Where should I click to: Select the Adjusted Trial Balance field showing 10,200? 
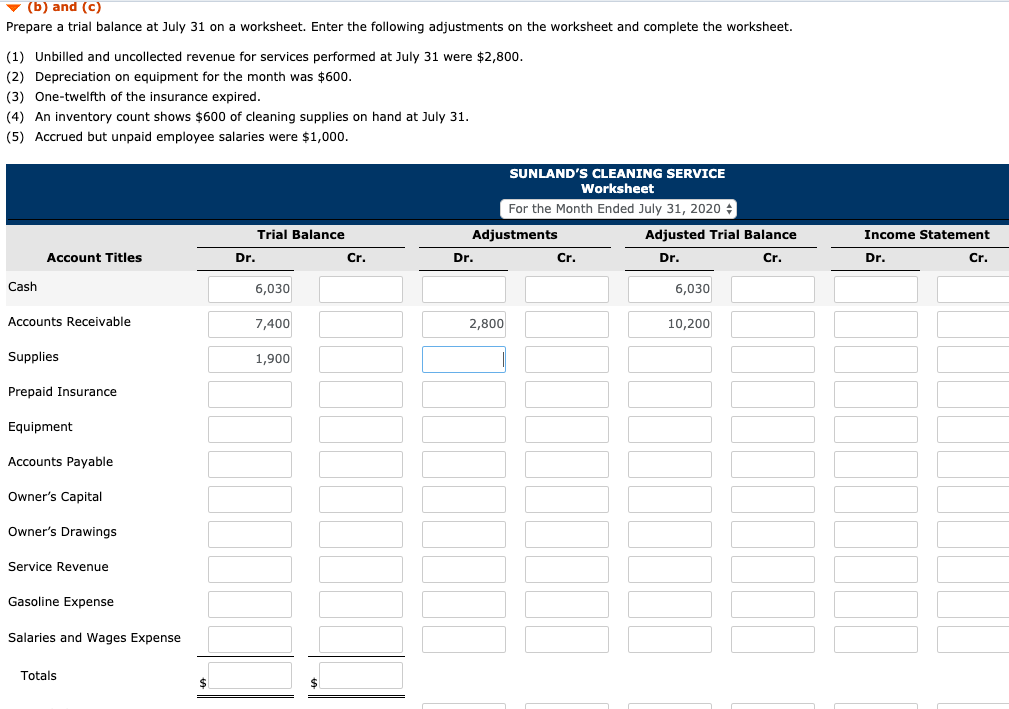point(669,323)
